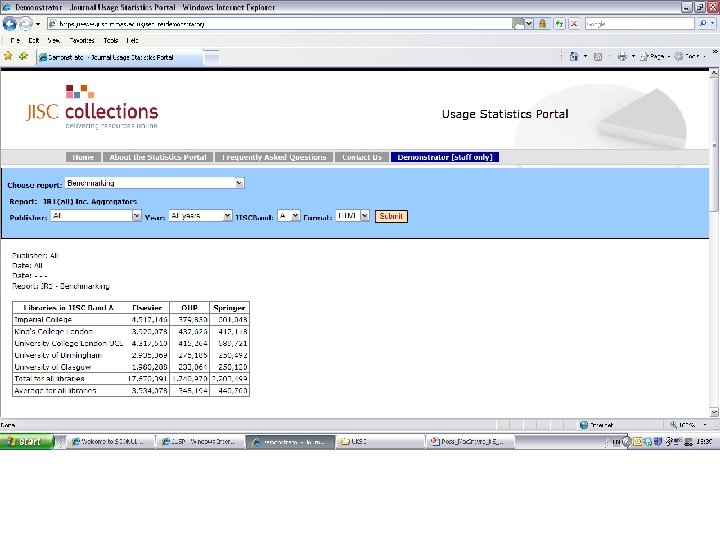This screenshot has height=540, width=720.
Task: Expand the Year dropdown
Action: point(227,215)
